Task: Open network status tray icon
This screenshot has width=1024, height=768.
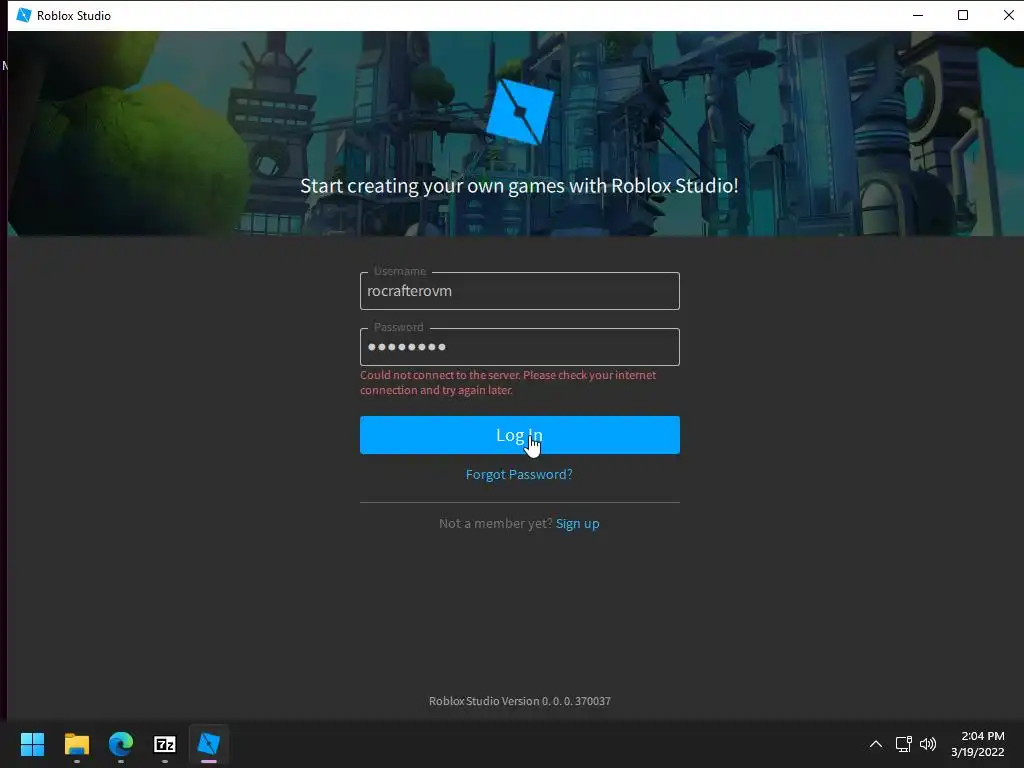Action: point(903,744)
